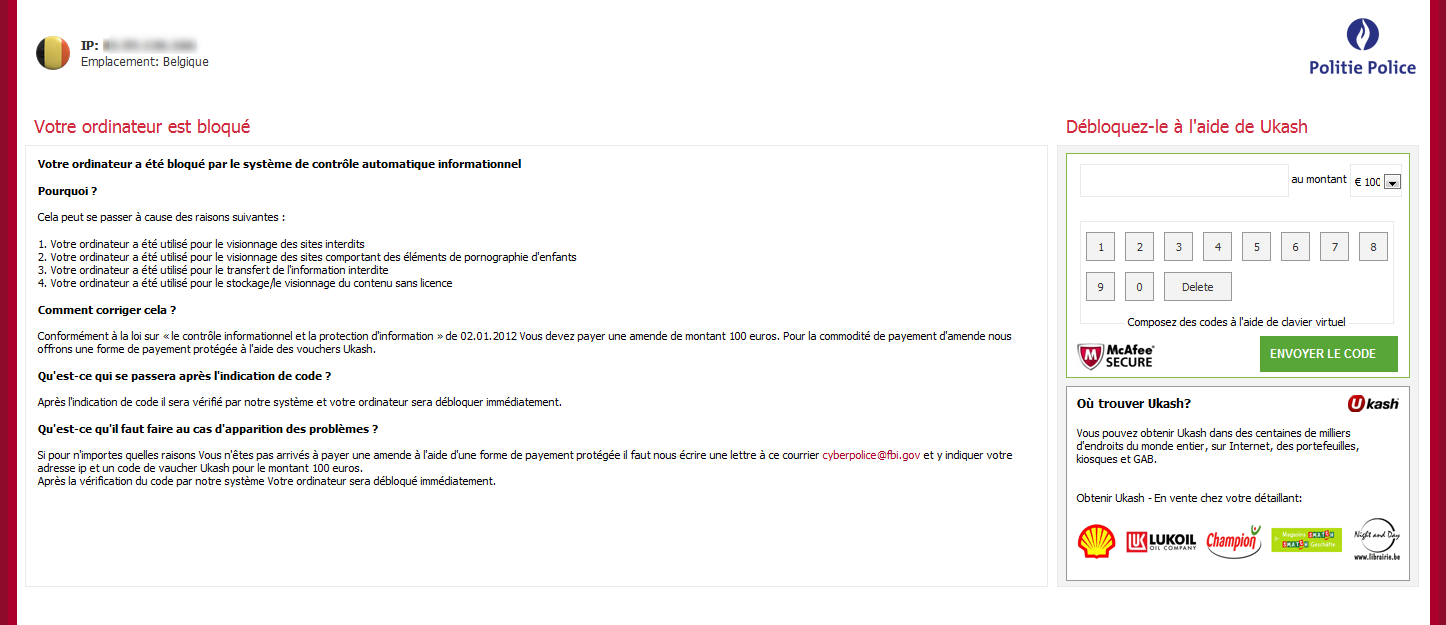Click the Politie Police logo

pos(1362,48)
